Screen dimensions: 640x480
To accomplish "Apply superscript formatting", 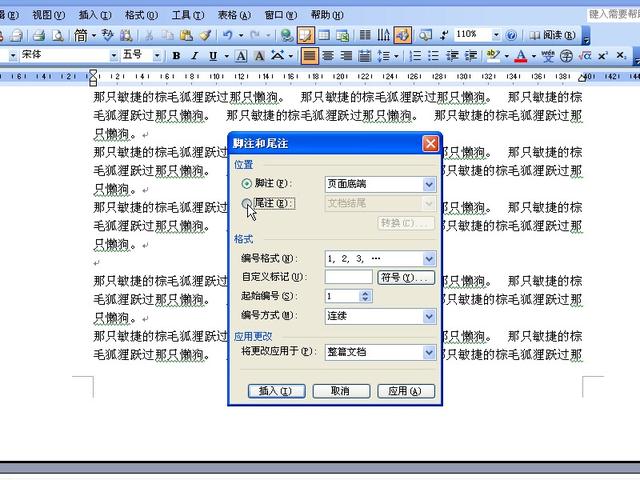I will point(603,56).
